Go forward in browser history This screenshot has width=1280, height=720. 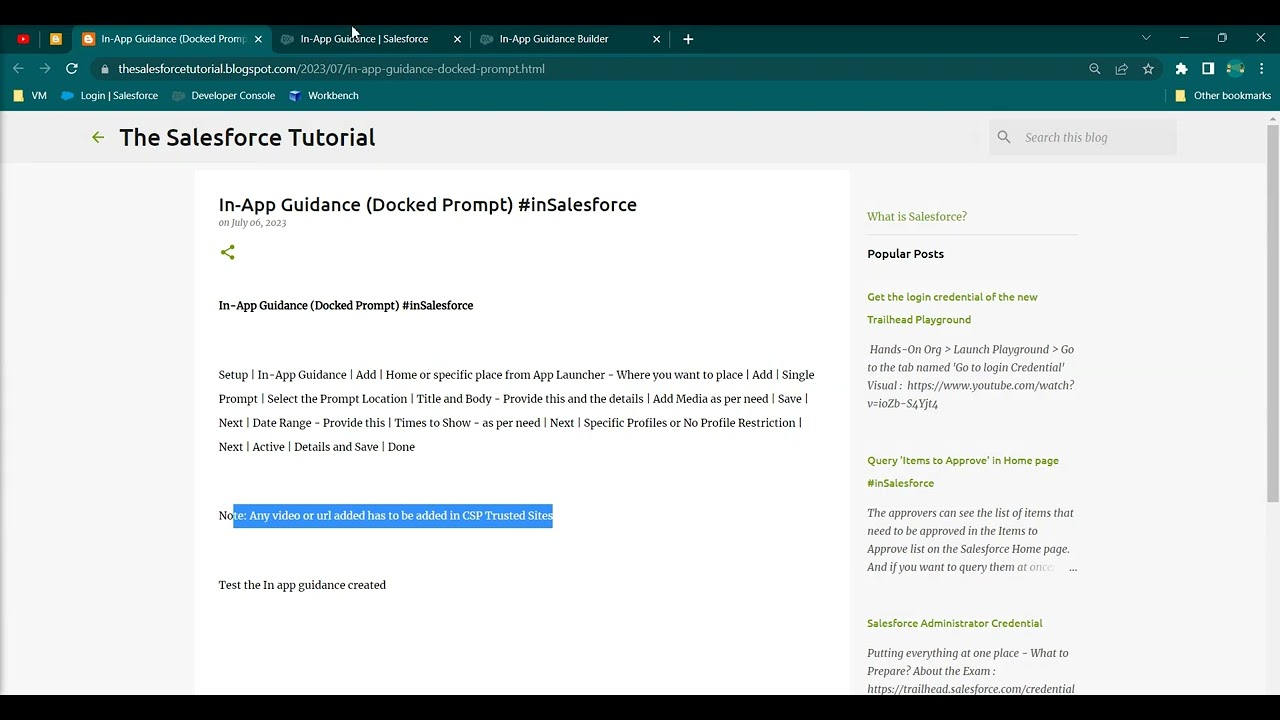pyautogui.click(x=45, y=69)
